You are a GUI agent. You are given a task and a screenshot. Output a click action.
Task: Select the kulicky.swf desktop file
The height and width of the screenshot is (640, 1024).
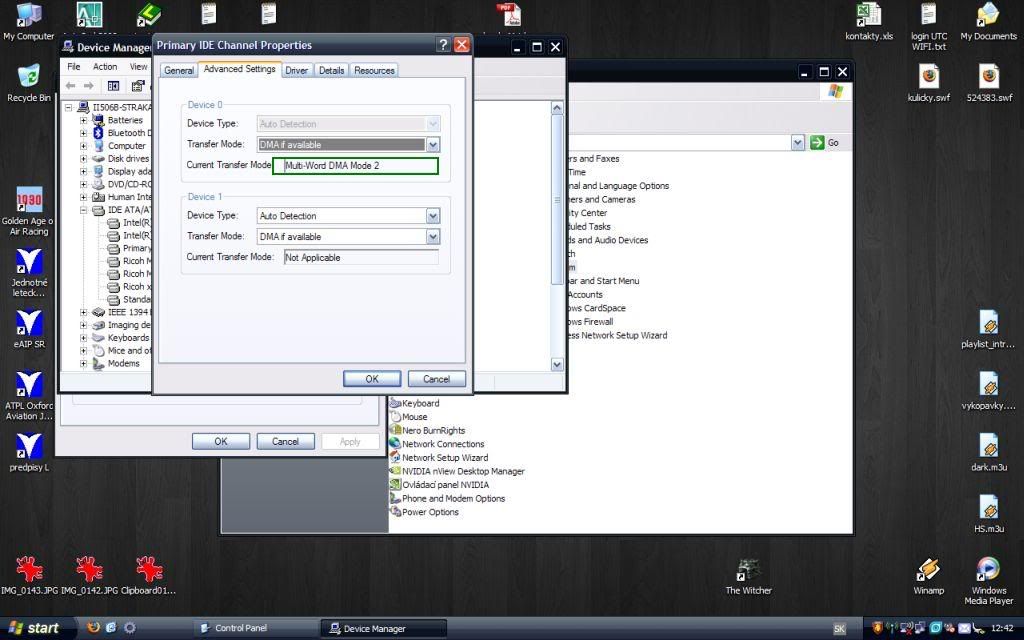point(929,84)
